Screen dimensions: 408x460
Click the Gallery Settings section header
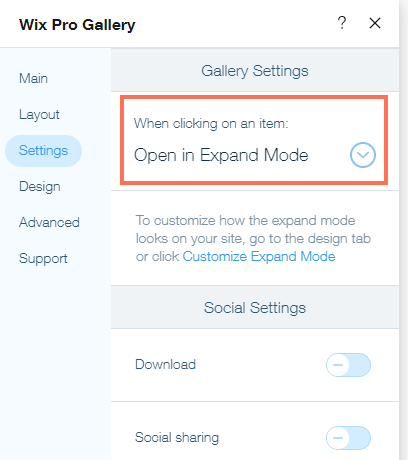click(x=255, y=70)
